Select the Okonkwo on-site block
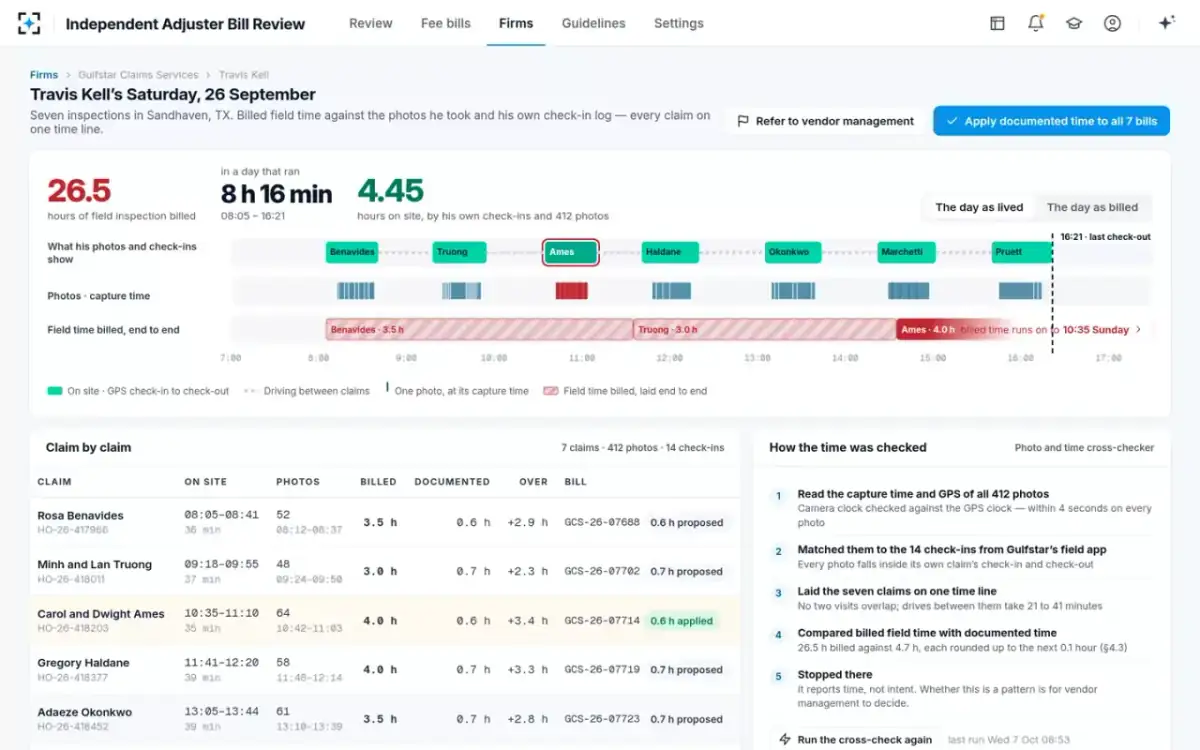The height and width of the screenshot is (750, 1200). pyautogui.click(x=793, y=252)
